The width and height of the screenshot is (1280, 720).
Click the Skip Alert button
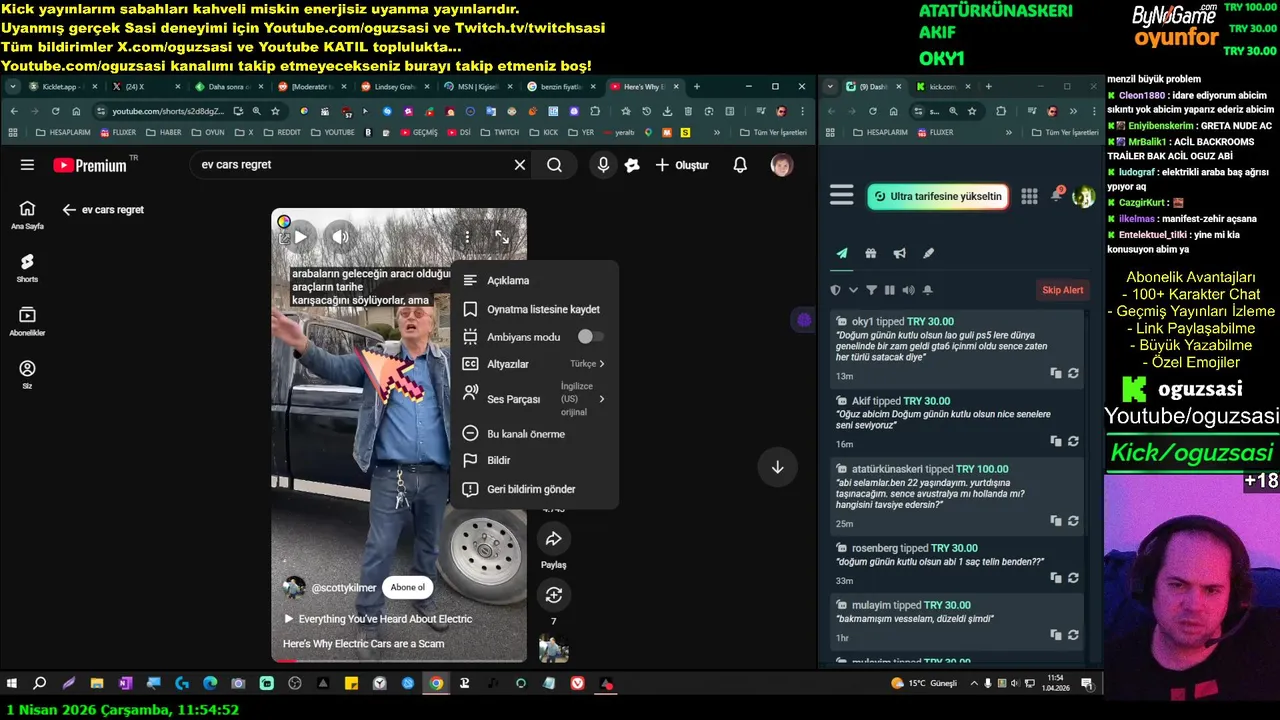(x=1063, y=290)
